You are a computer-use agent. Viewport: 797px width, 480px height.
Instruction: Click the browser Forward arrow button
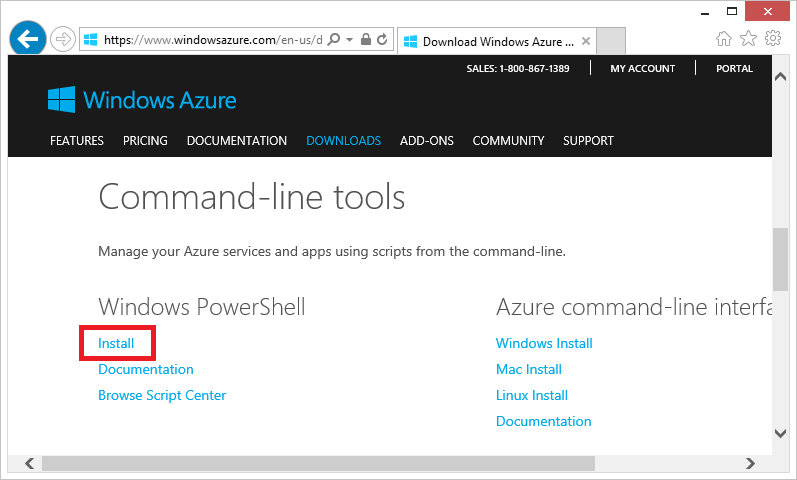(x=63, y=39)
